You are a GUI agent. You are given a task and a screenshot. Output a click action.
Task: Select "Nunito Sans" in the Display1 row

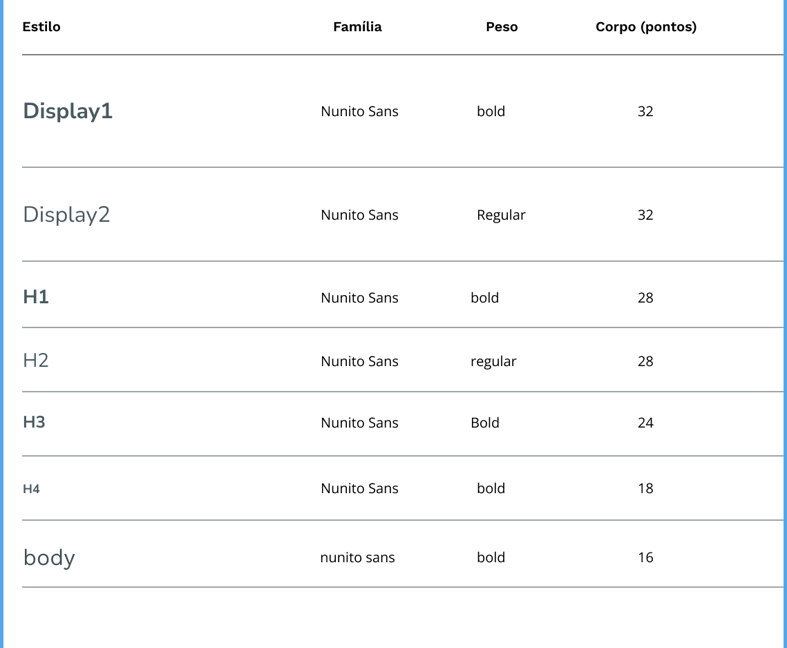pos(359,111)
